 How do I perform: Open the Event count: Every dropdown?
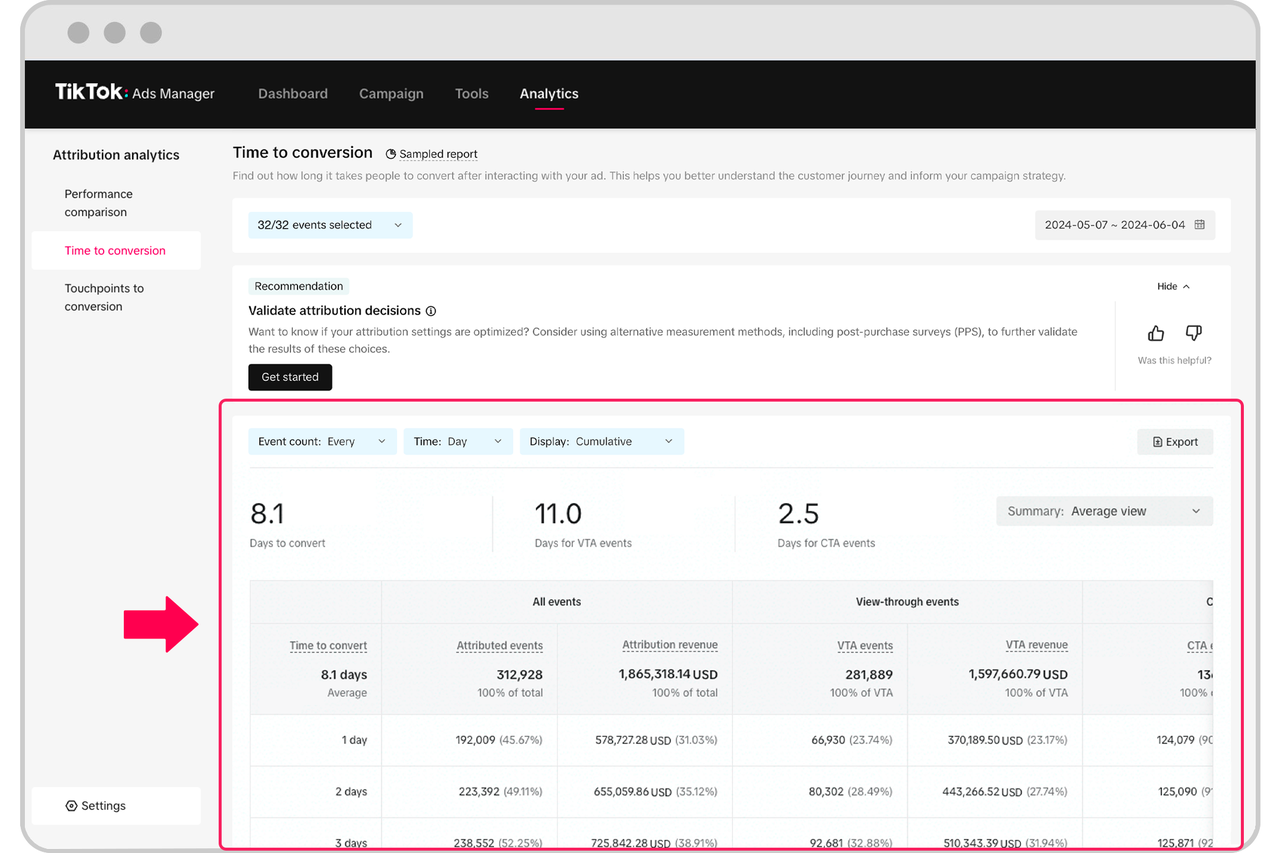point(322,441)
